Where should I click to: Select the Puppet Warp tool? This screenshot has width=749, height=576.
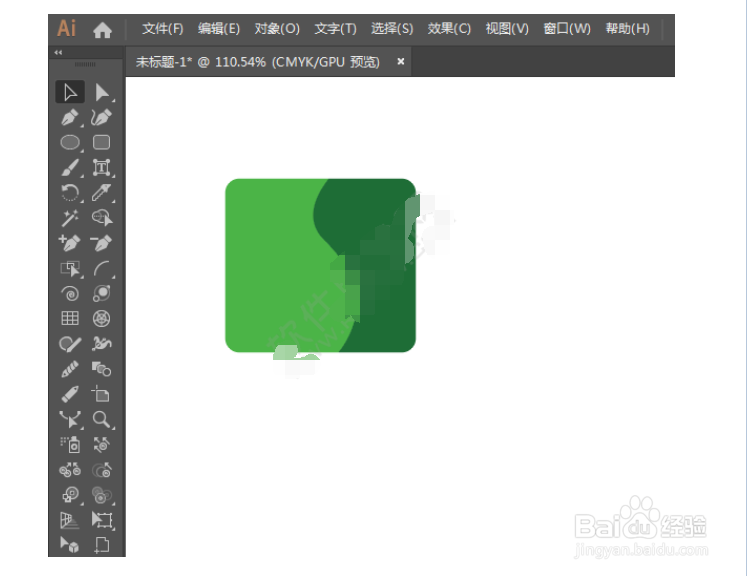click(102, 343)
